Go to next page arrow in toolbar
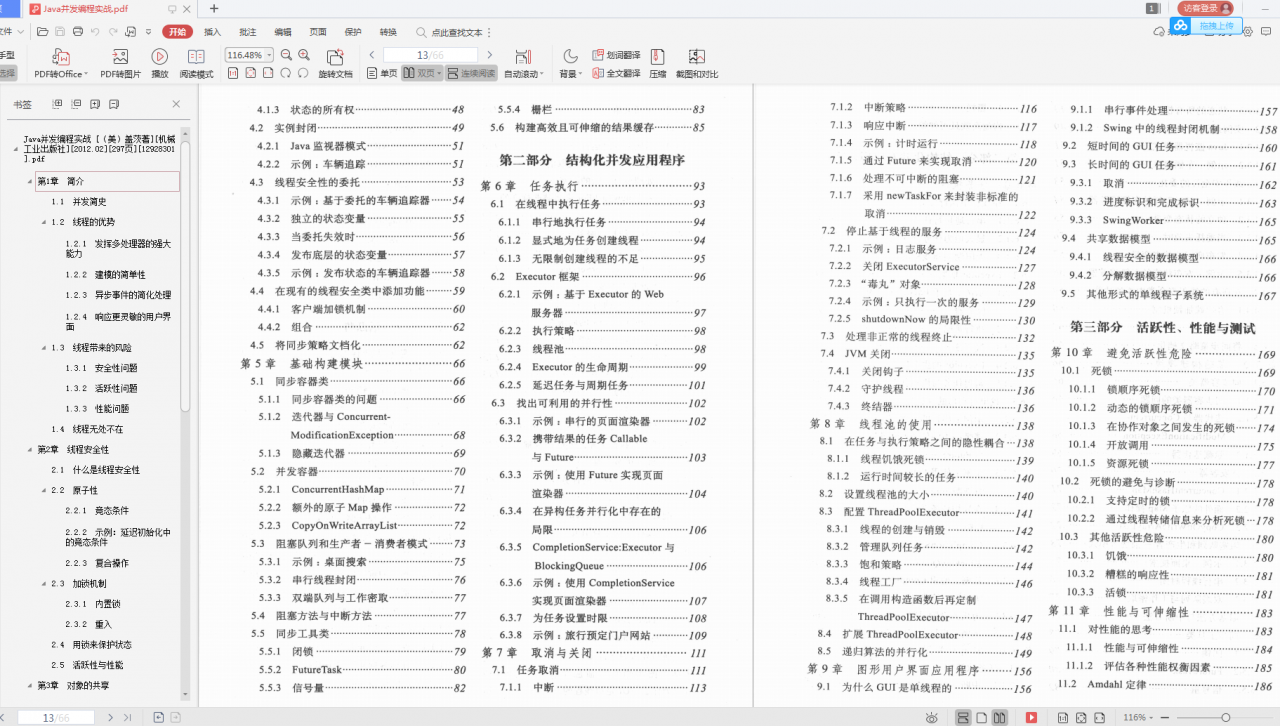The image size is (1280, 726). pos(489,55)
